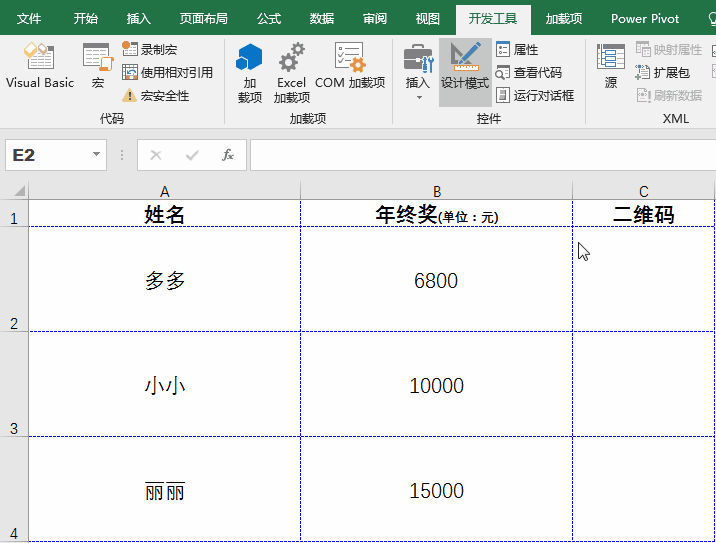
Task: Switch to the 数据 tab
Action: point(321,19)
